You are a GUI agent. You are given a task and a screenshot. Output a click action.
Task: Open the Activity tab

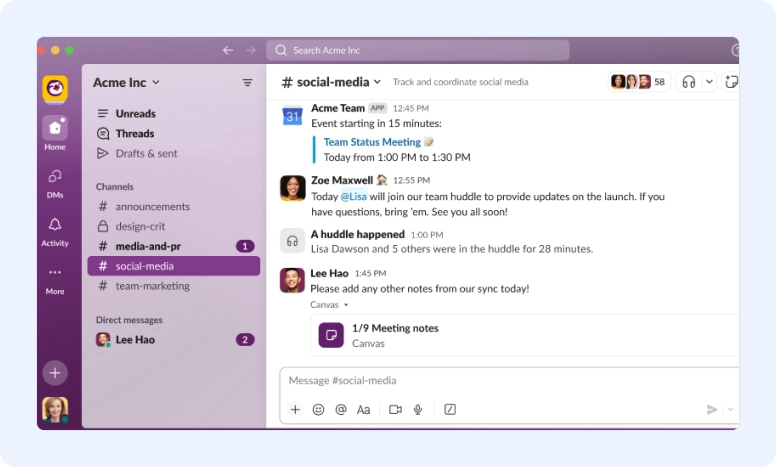tap(55, 232)
